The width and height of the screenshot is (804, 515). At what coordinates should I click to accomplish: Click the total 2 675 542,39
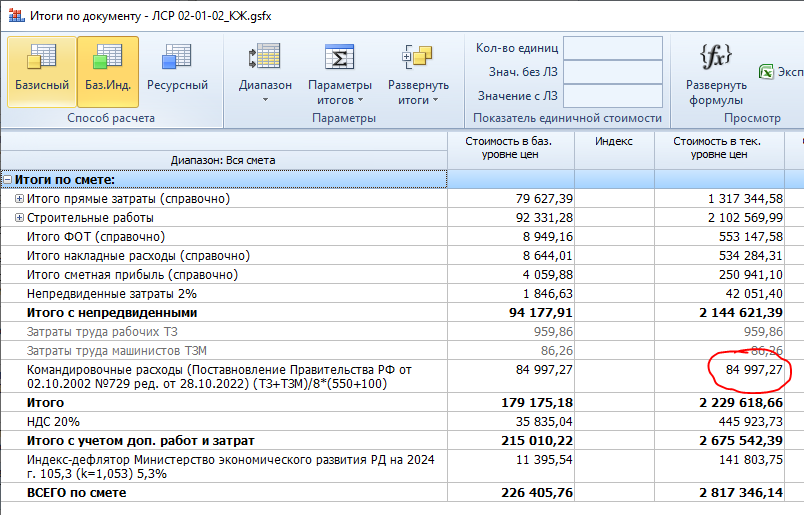741,441
